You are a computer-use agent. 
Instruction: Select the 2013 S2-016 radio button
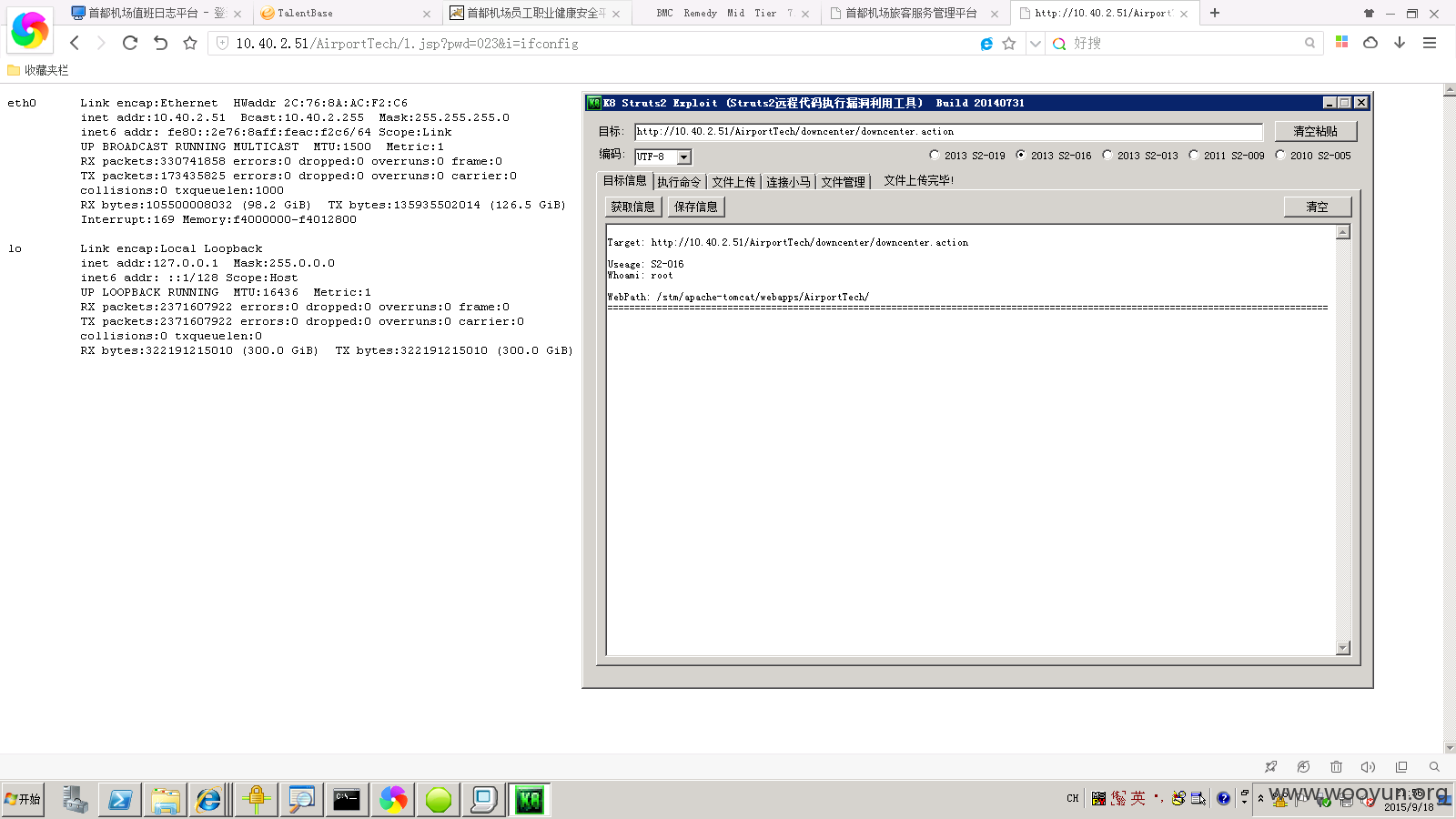[1020, 155]
